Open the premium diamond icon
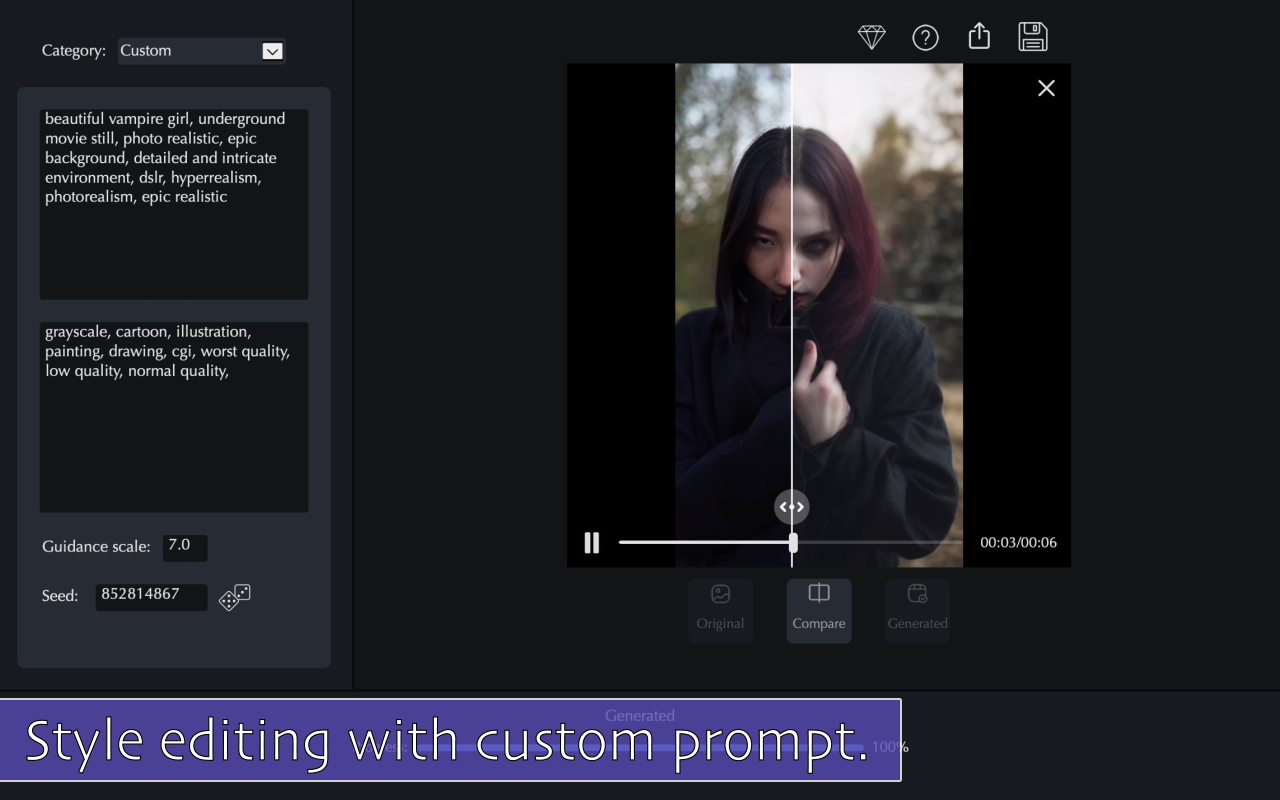Viewport: 1280px width, 800px height. point(872,37)
